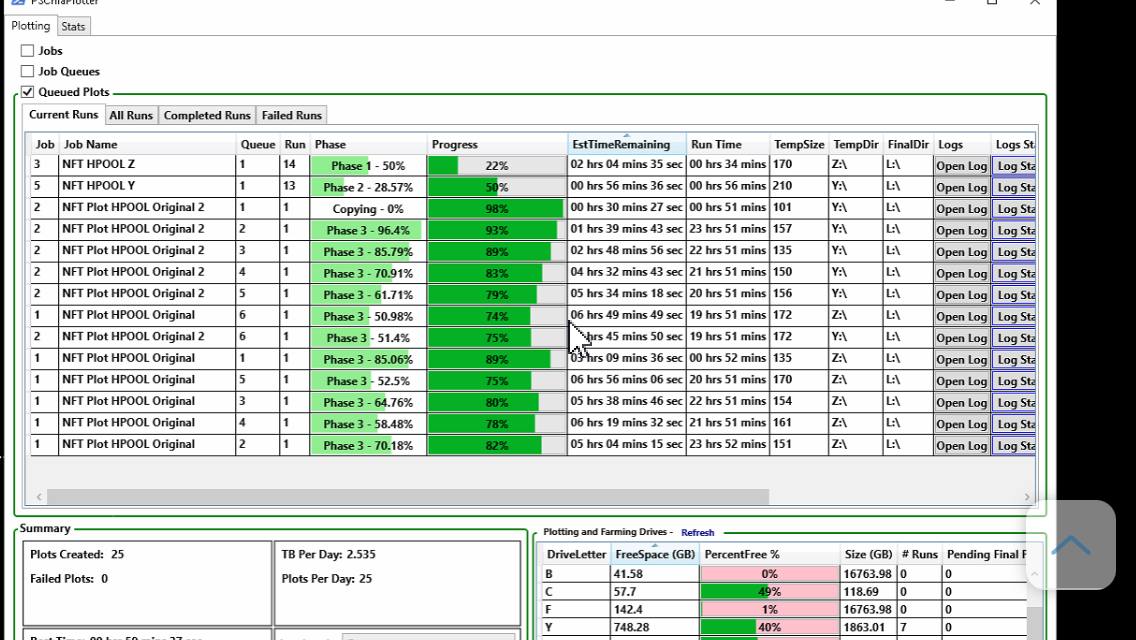Enable the Job Queues checkbox

28,71
